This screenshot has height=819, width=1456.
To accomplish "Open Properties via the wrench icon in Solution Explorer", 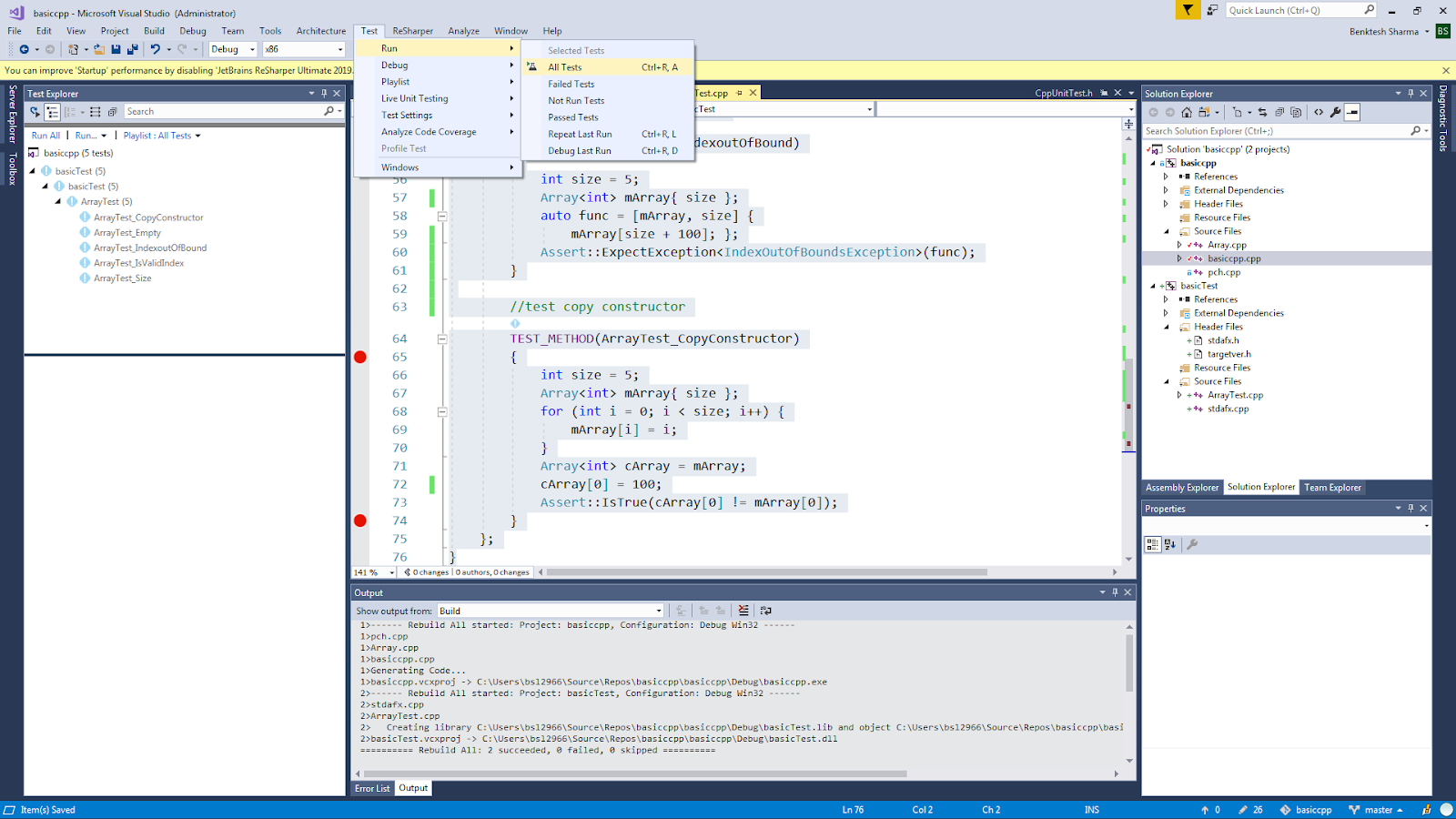I will 1333,112.
